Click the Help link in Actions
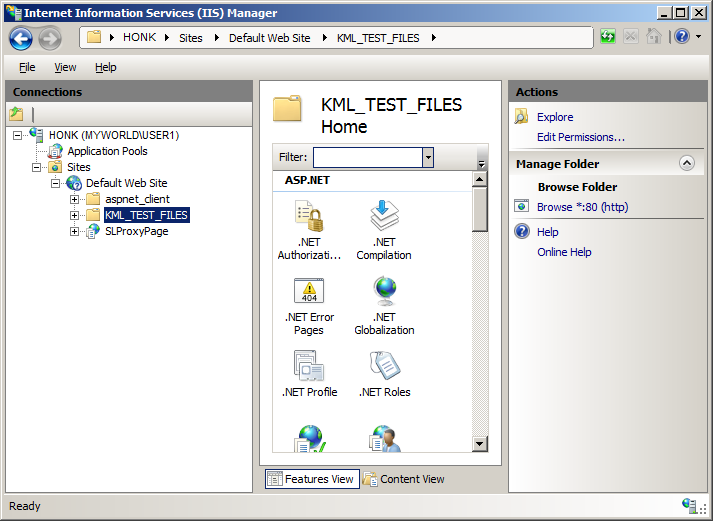713x521 pixels. (x=547, y=232)
